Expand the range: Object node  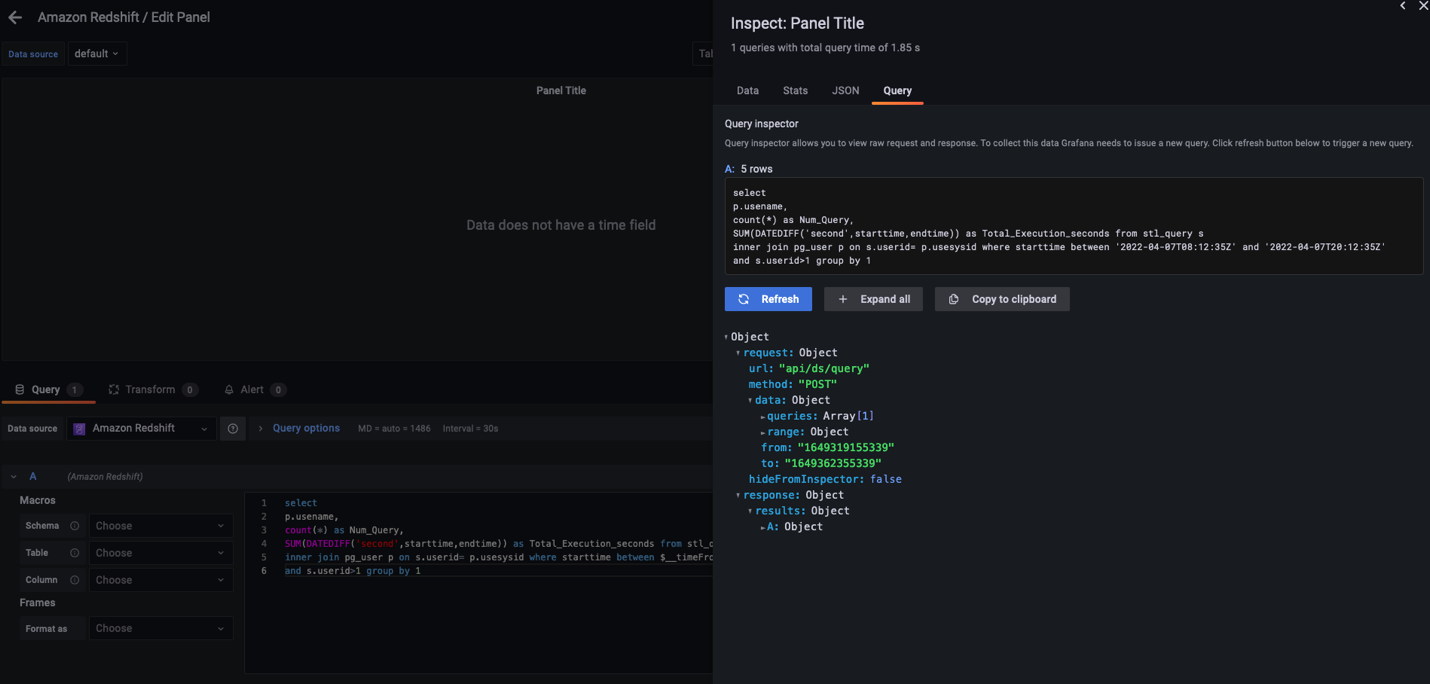pos(763,433)
